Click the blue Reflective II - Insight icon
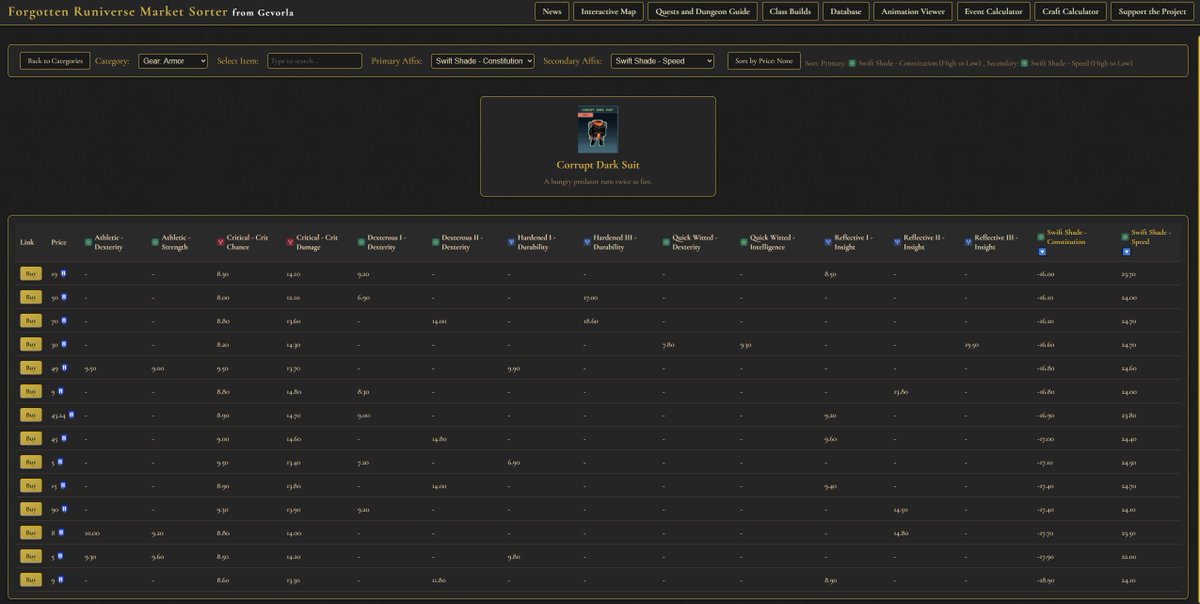The width and height of the screenshot is (1200, 604). (897, 242)
